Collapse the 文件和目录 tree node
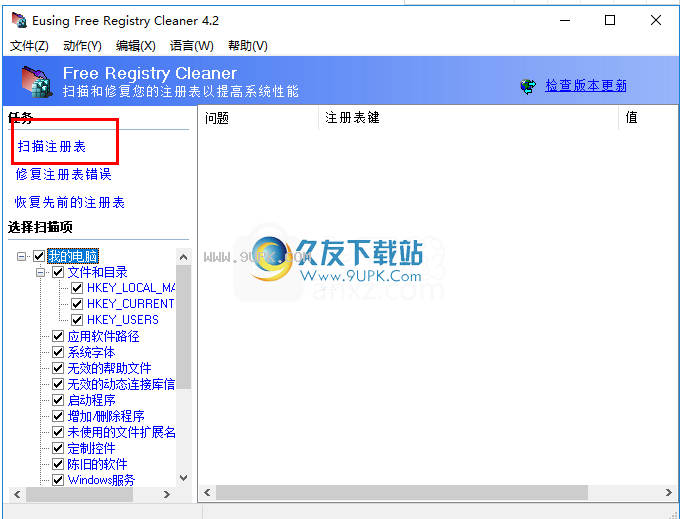680x519 pixels. 40,272
